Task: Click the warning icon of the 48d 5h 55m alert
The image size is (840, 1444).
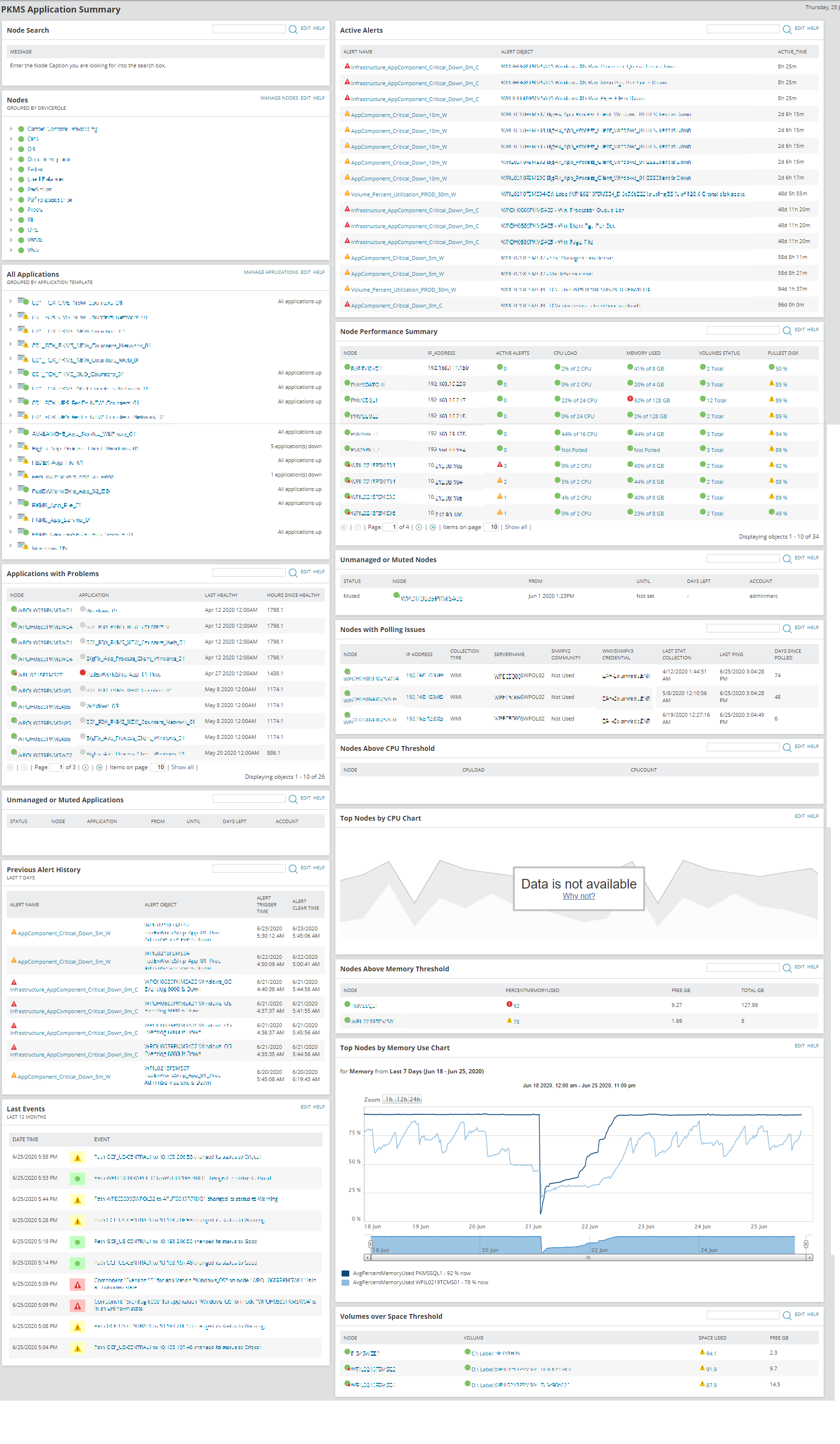Action: coord(347,193)
